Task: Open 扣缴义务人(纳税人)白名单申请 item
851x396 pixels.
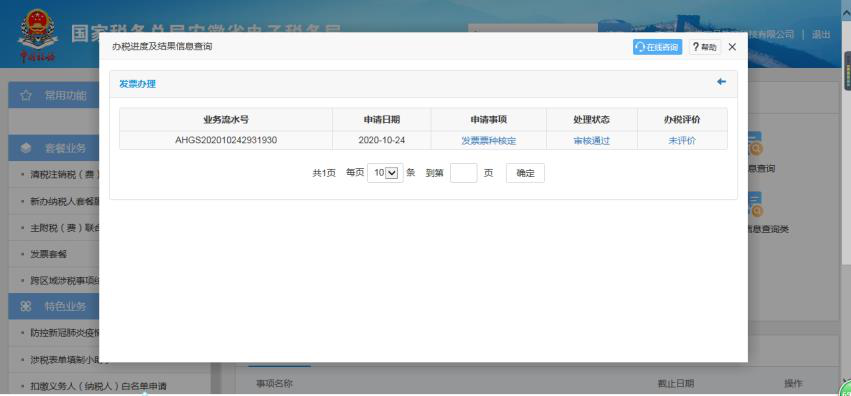Action: pos(98,386)
